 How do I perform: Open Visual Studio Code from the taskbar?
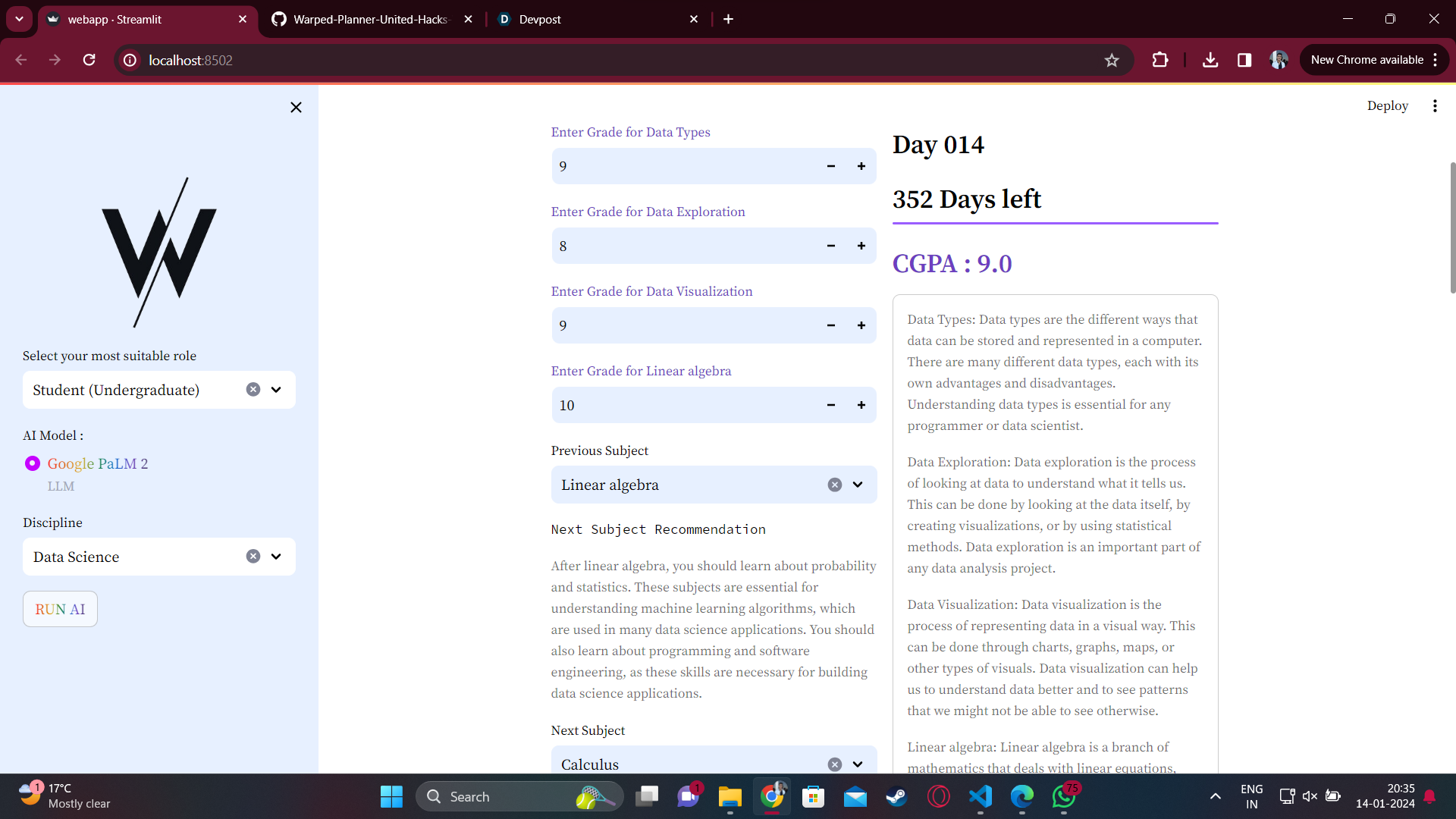click(x=980, y=796)
